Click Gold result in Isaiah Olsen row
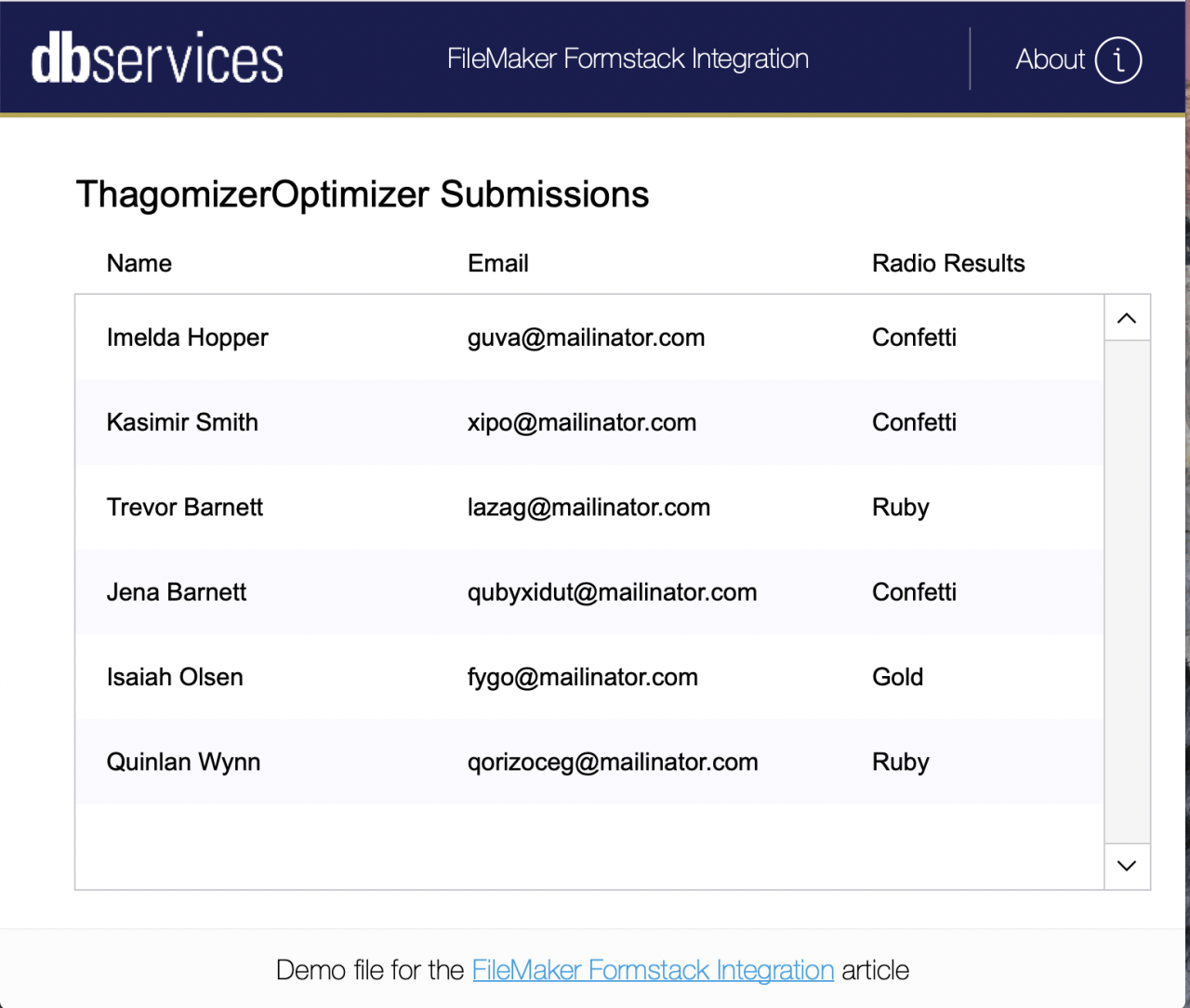This screenshot has height=1008, width=1190. point(897,677)
